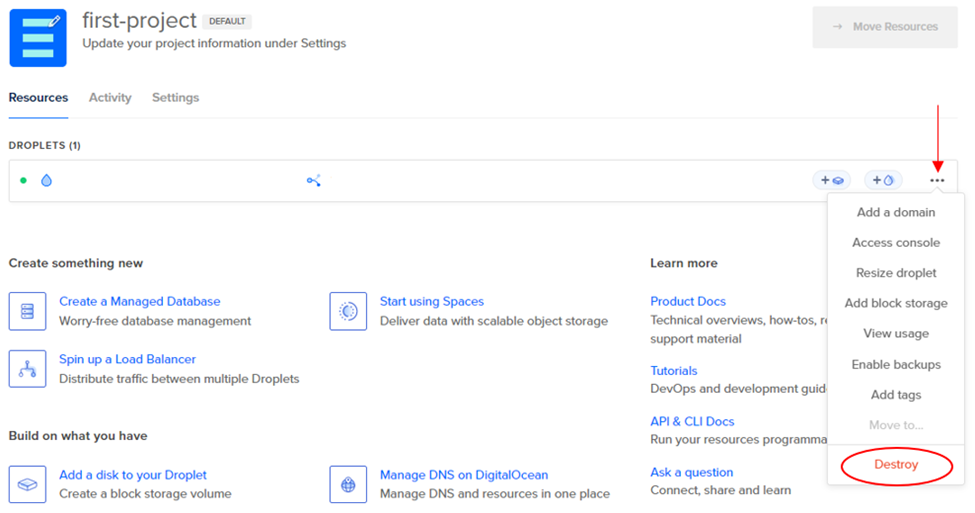975x513 pixels.
Task: Click the first-project title text
Action: (x=139, y=21)
